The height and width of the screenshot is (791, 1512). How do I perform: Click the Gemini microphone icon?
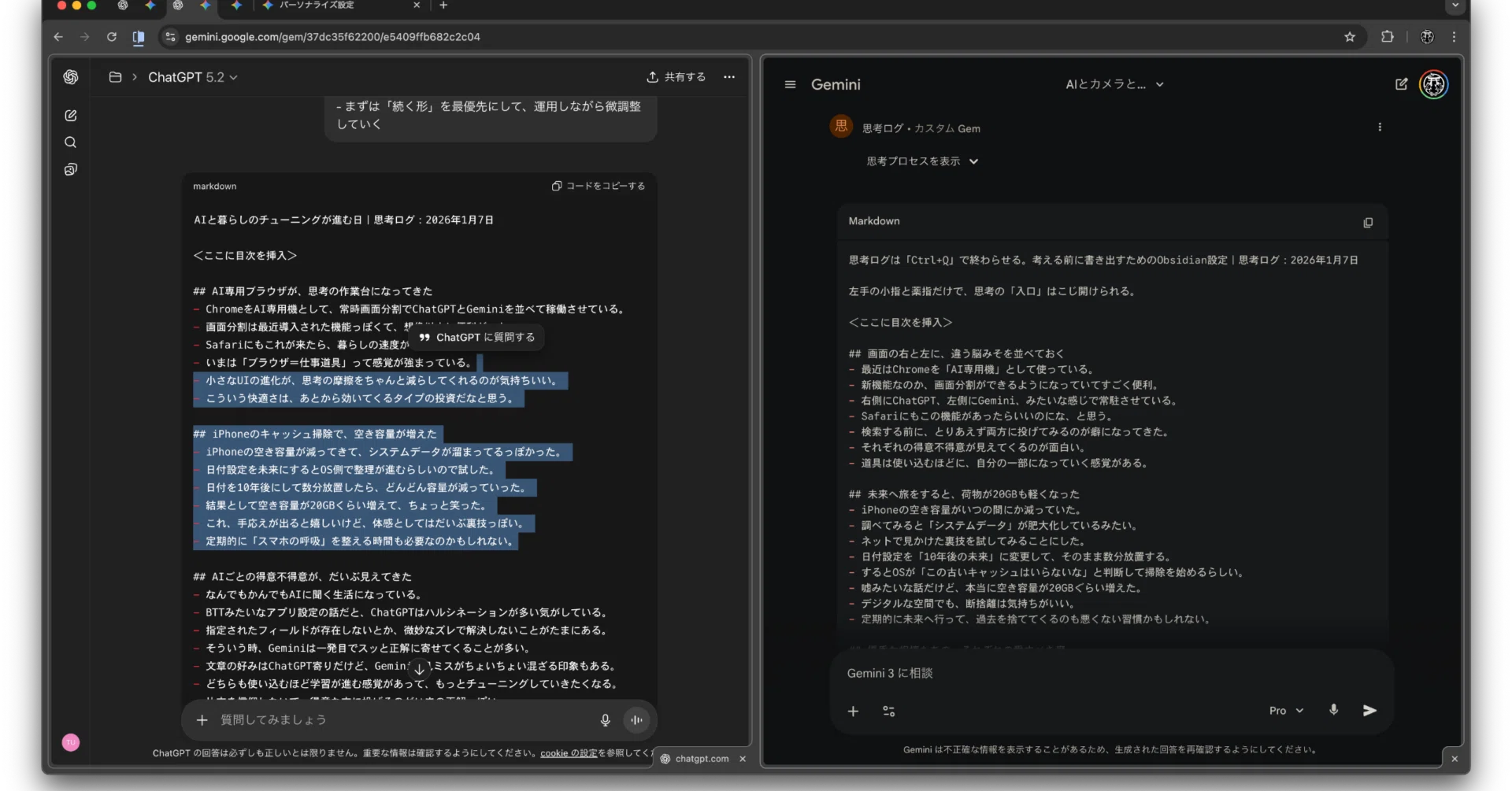[x=1333, y=709]
